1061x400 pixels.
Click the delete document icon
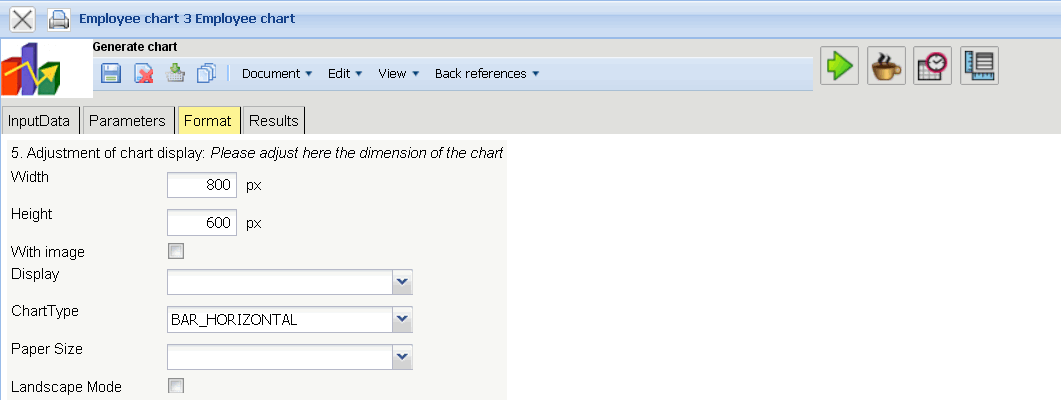tap(144, 73)
